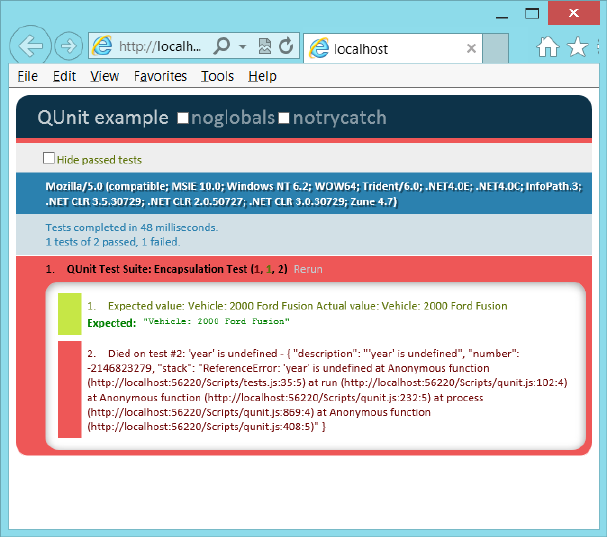Click the address field showing http://localh...
The image size is (607, 537).
tap(159, 46)
